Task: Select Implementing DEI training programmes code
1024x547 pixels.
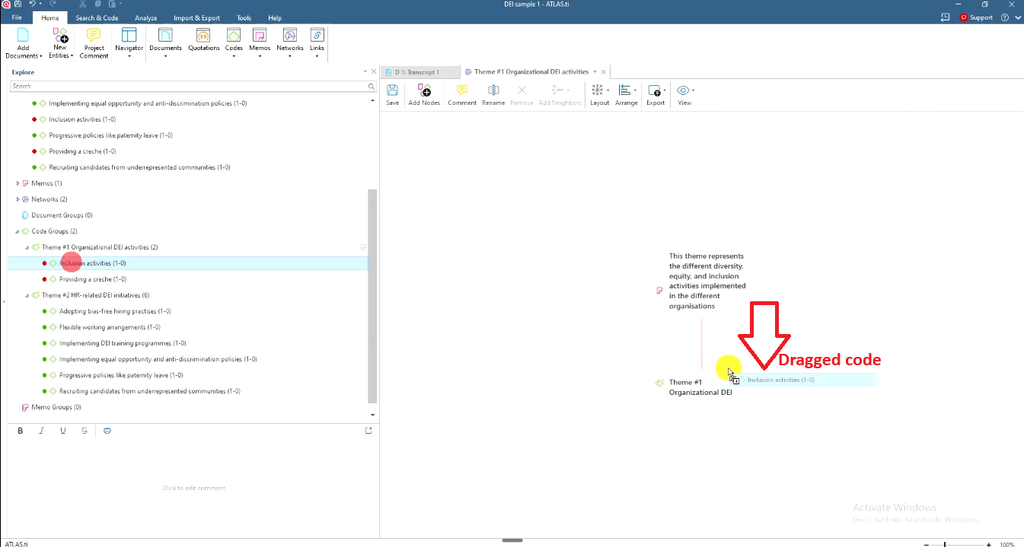Action: click(x=123, y=343)
